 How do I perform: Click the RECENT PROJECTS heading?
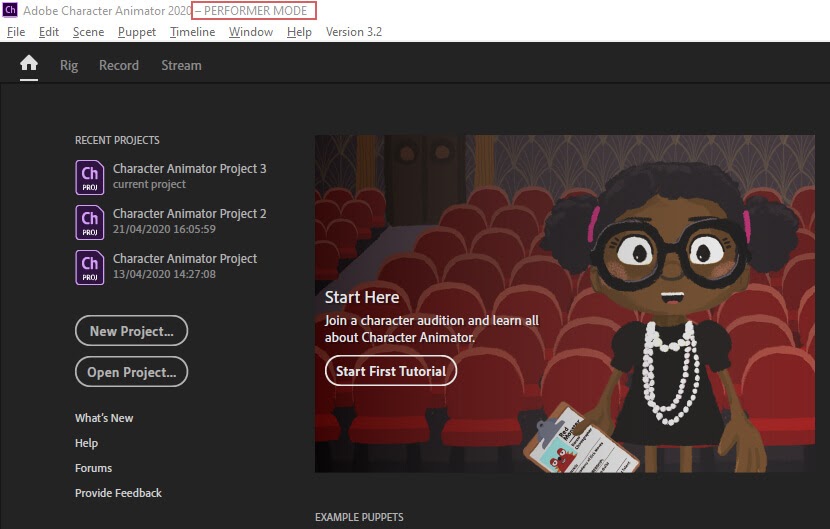tap(117, 140)
